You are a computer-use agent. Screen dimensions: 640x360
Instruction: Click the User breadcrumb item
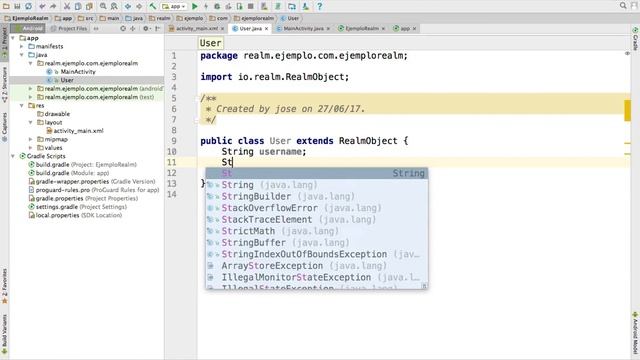(x=290, y=18)
